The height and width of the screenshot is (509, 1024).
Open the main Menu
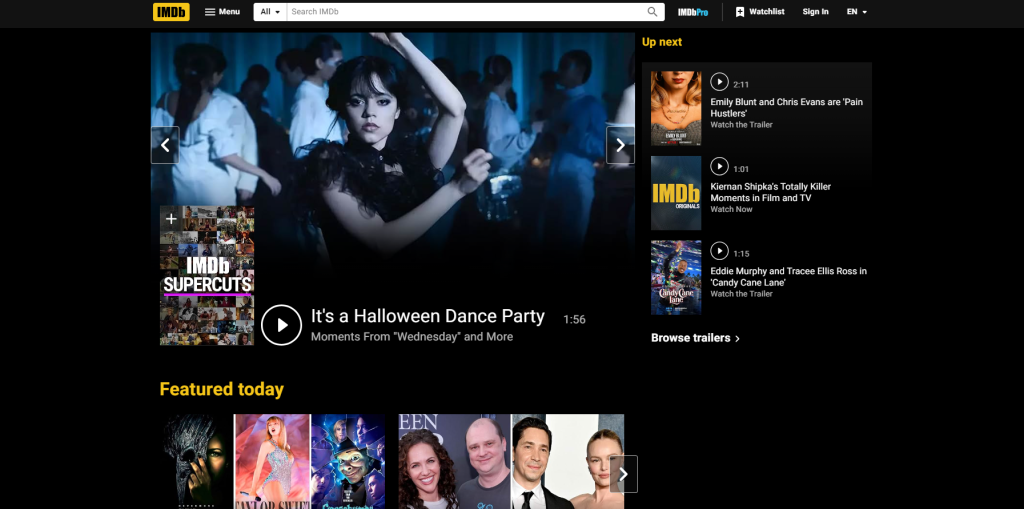point(222,12)
